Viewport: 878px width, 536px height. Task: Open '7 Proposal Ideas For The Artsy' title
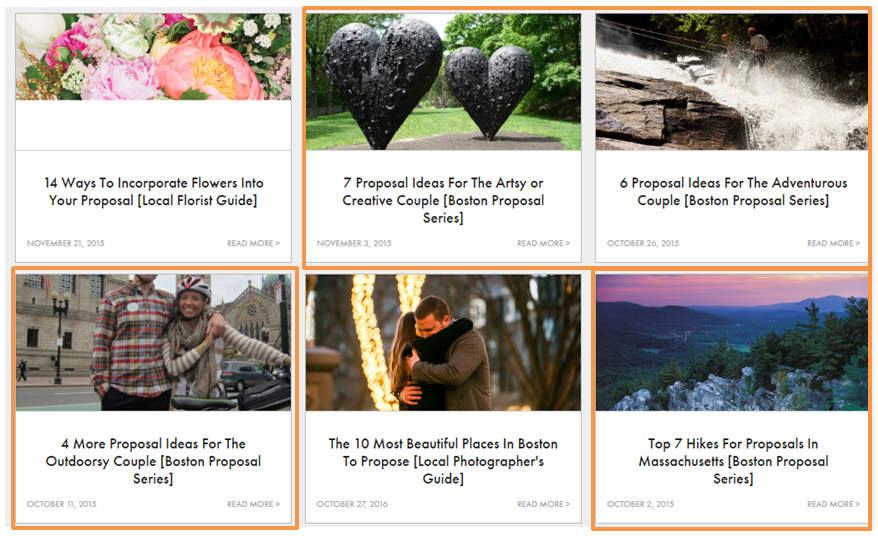443,200
